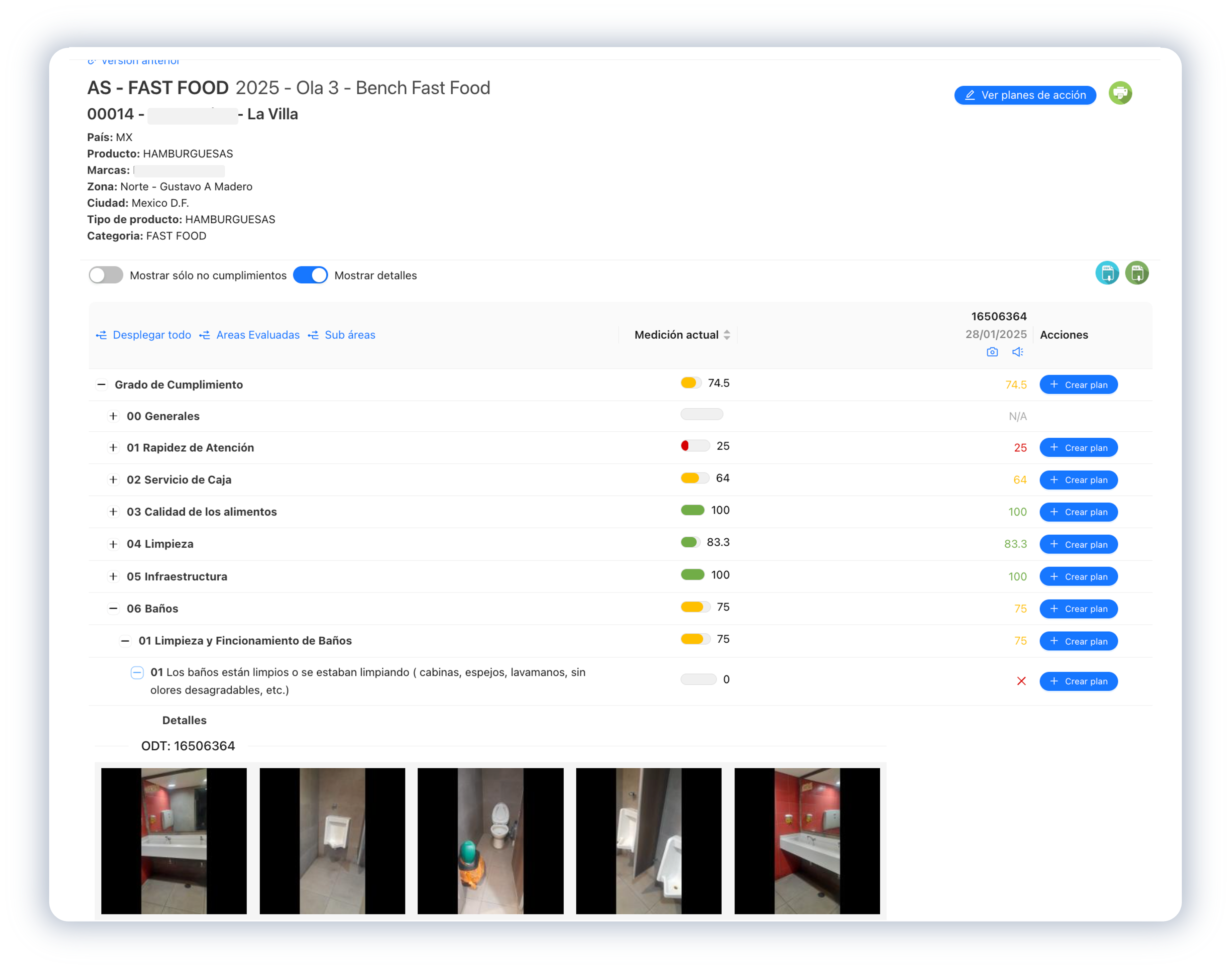Click Sub áreas link
The height and width of the screenshot is (970, 1232).
(x=342, y=335)
